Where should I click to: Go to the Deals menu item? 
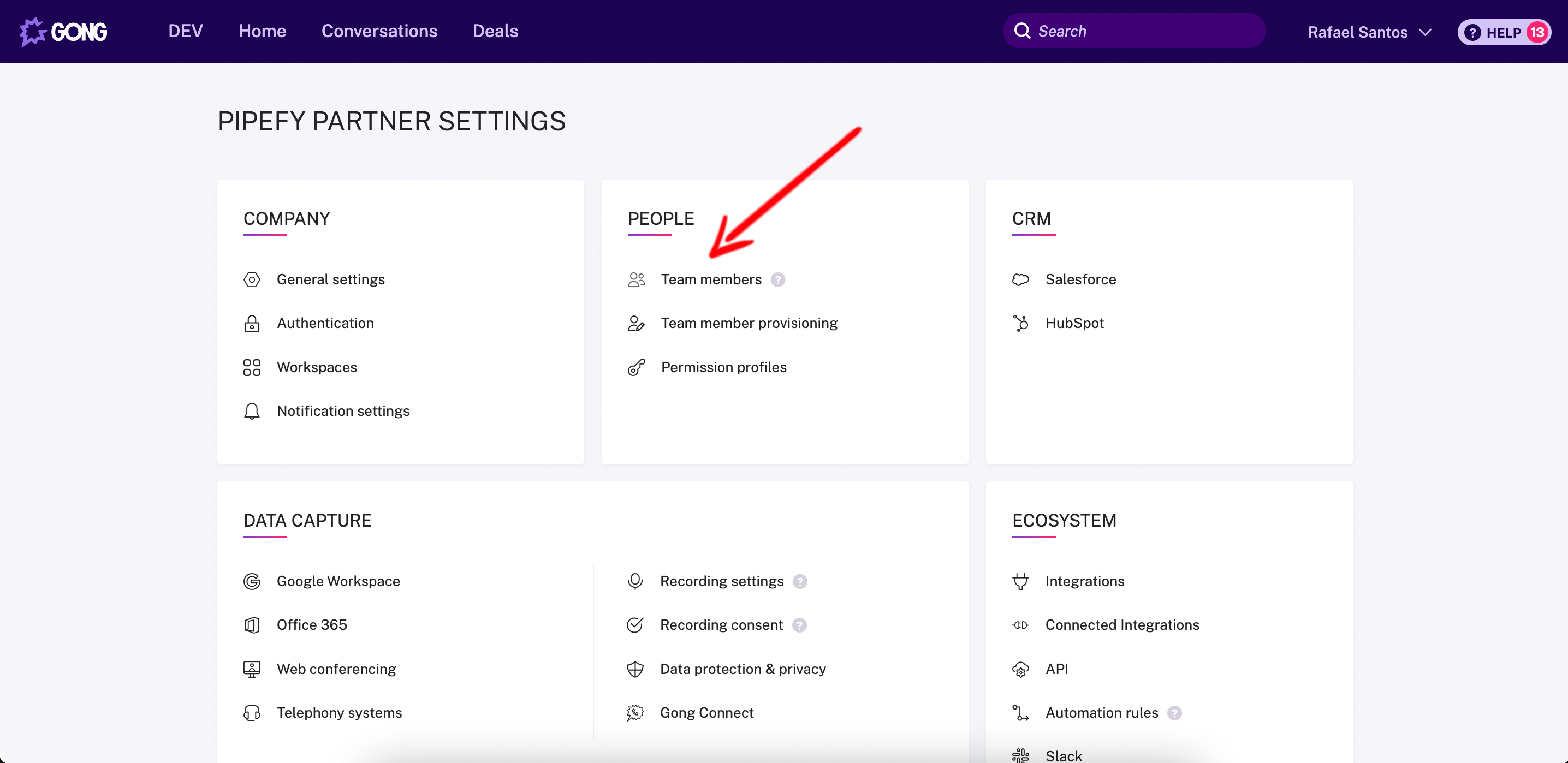point(495,31)
